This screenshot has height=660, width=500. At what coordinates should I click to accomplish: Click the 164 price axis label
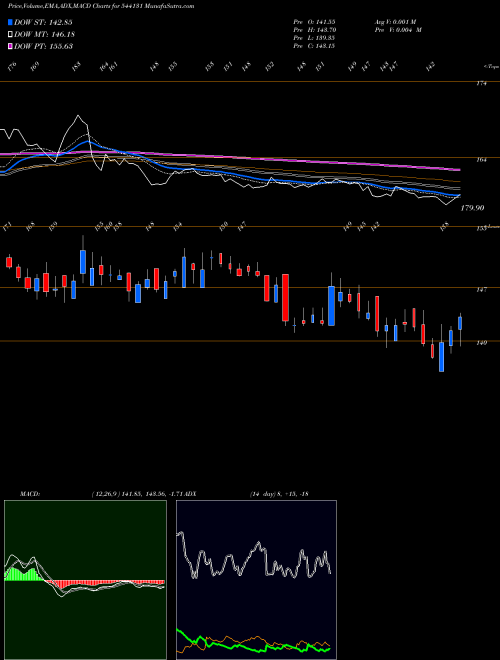482,160
